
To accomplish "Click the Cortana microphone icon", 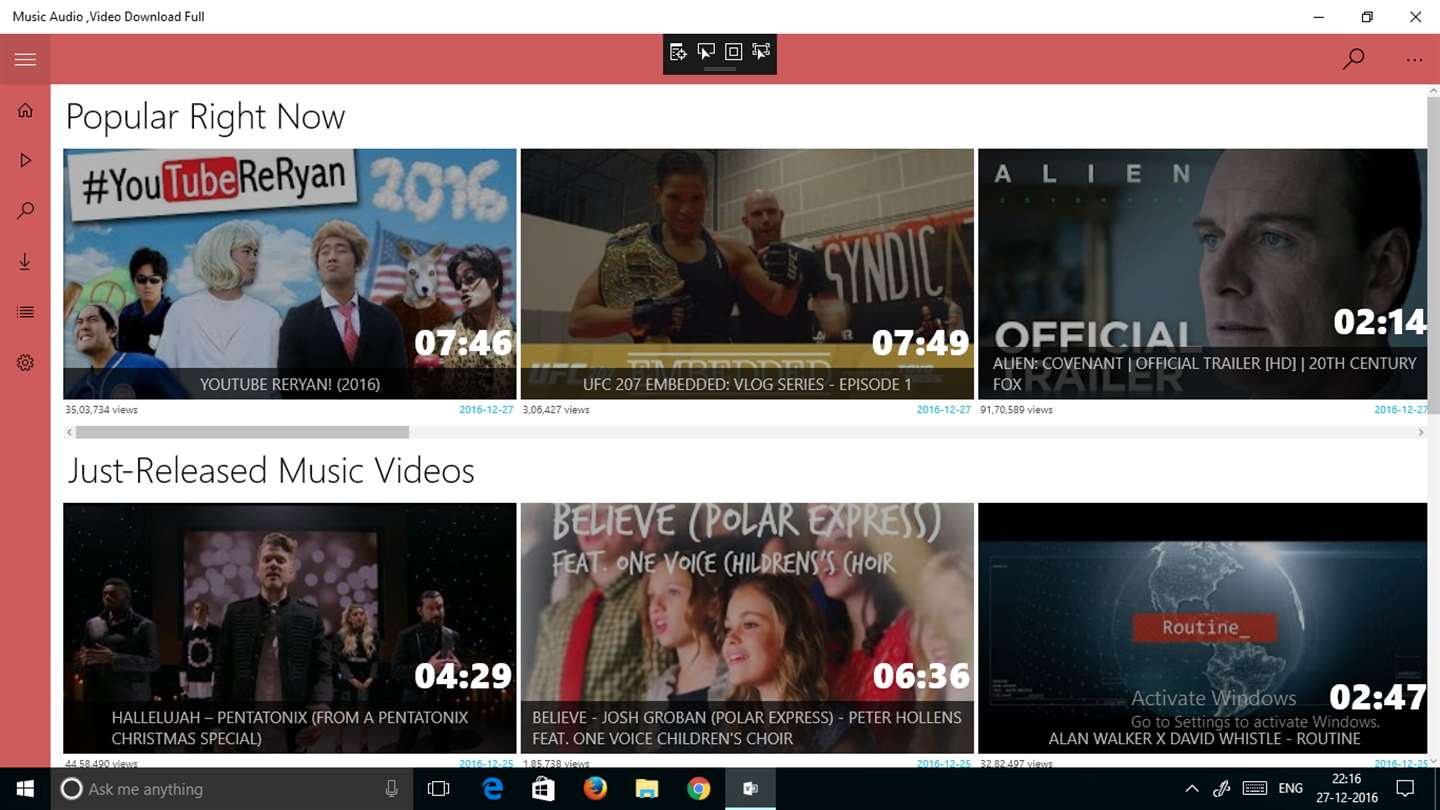I will coord(391,789).
